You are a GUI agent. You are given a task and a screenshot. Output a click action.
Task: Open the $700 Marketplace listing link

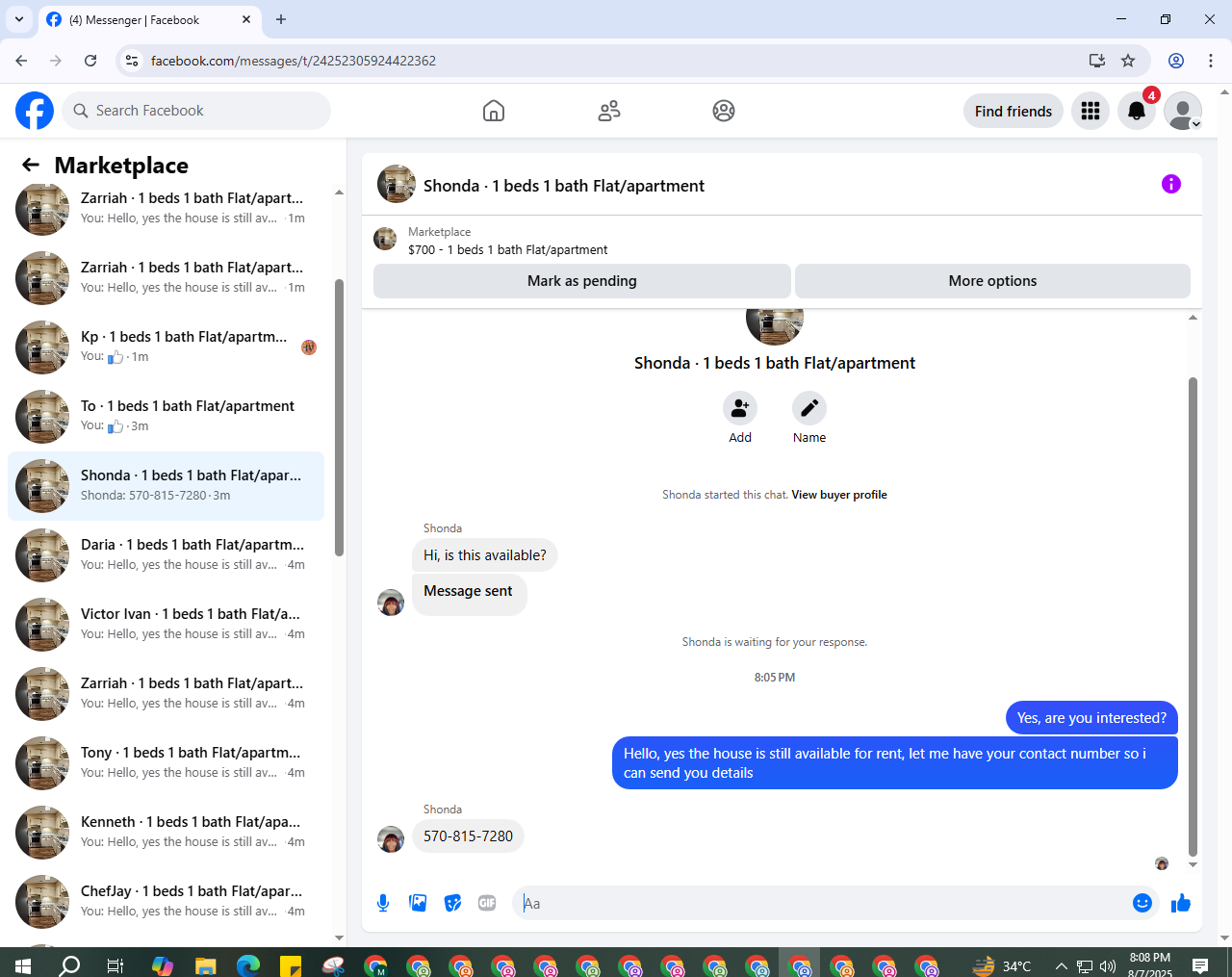pos(507,249)
